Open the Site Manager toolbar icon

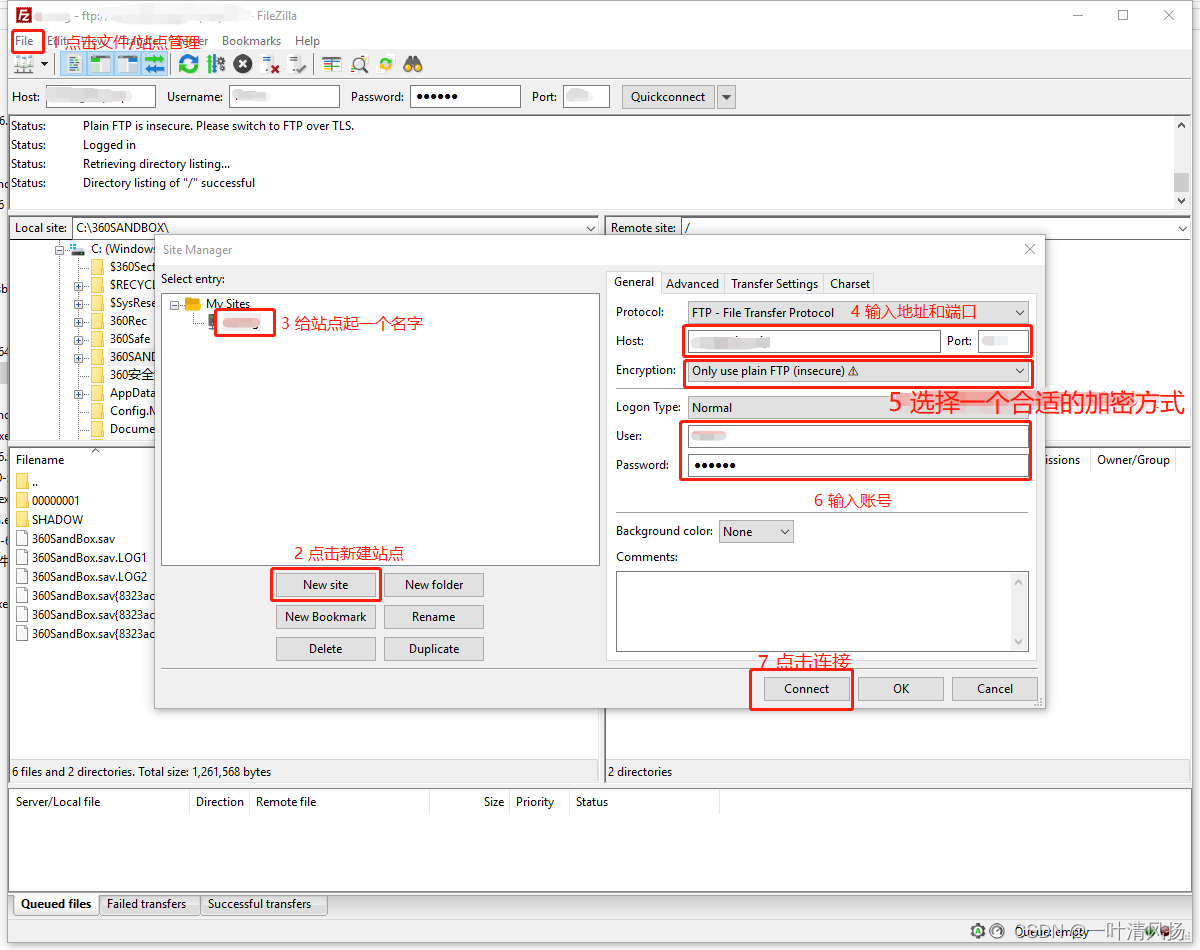[24, 64]
